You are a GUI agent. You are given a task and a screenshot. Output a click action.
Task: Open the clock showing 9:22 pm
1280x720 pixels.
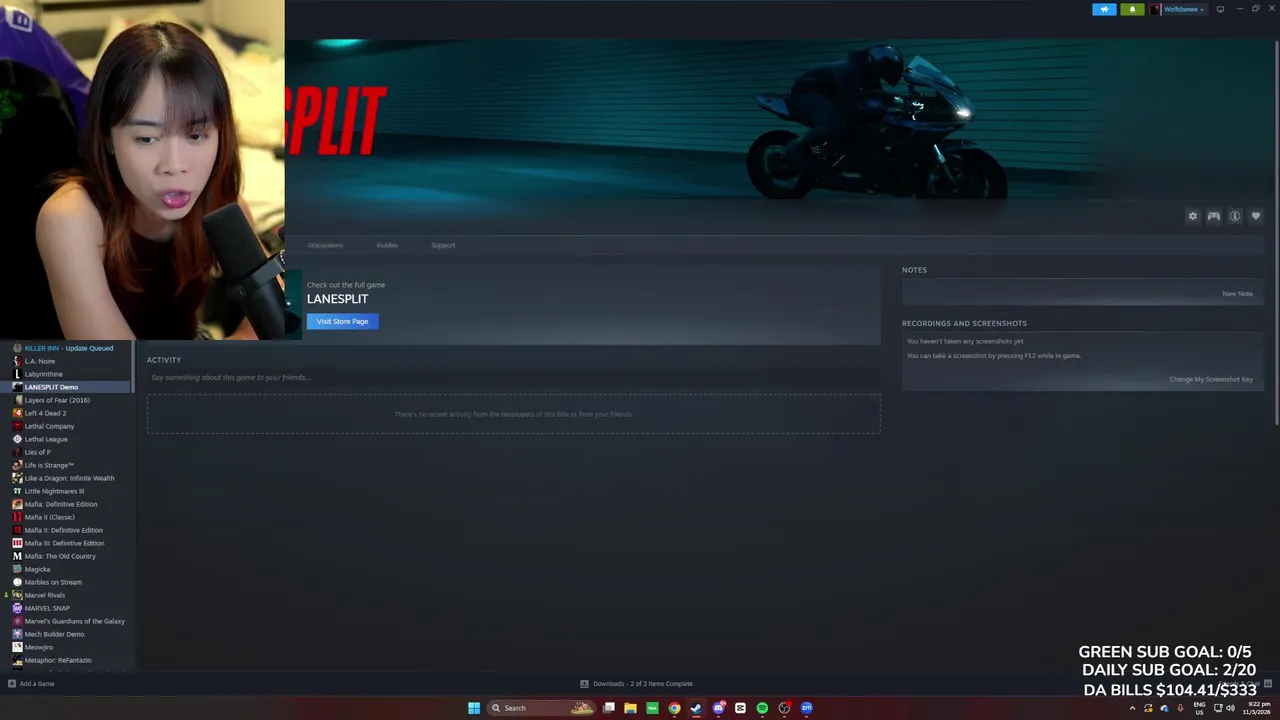coord(1256,708)
